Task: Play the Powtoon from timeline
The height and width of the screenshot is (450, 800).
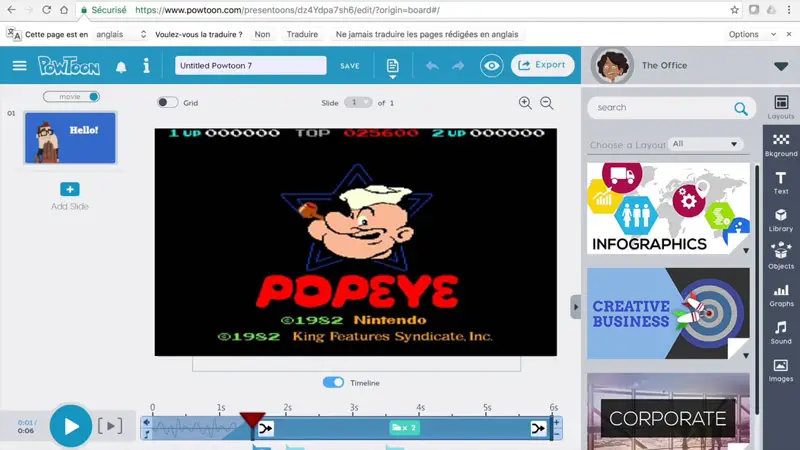Action: (71, 426)
